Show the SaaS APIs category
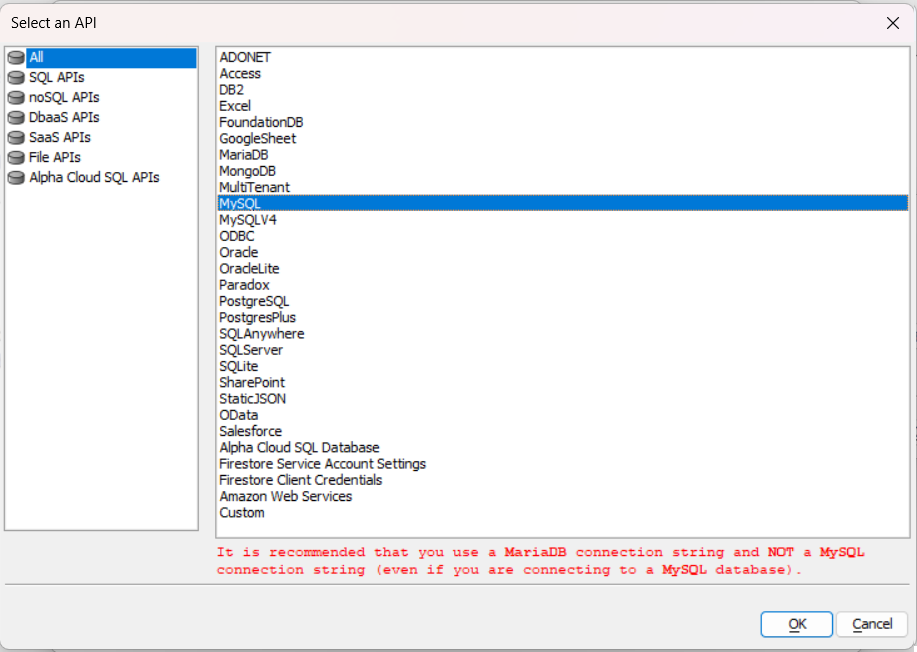Viewport: 917px width, 652px height. coord(60,138)
